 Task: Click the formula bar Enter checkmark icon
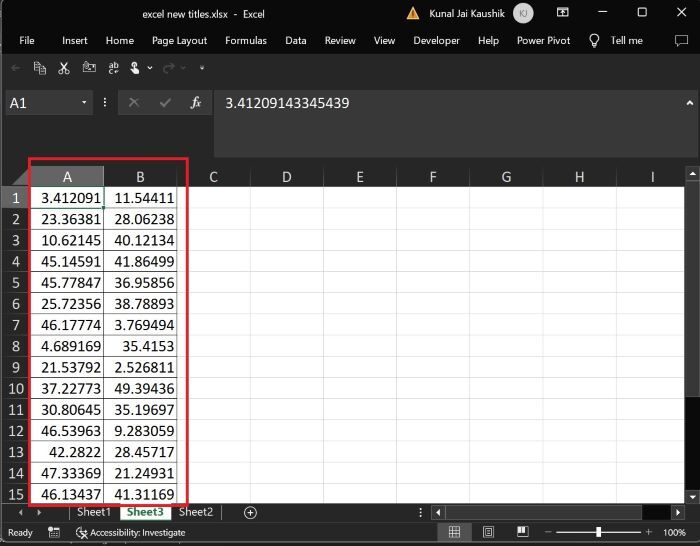[165, 103]
